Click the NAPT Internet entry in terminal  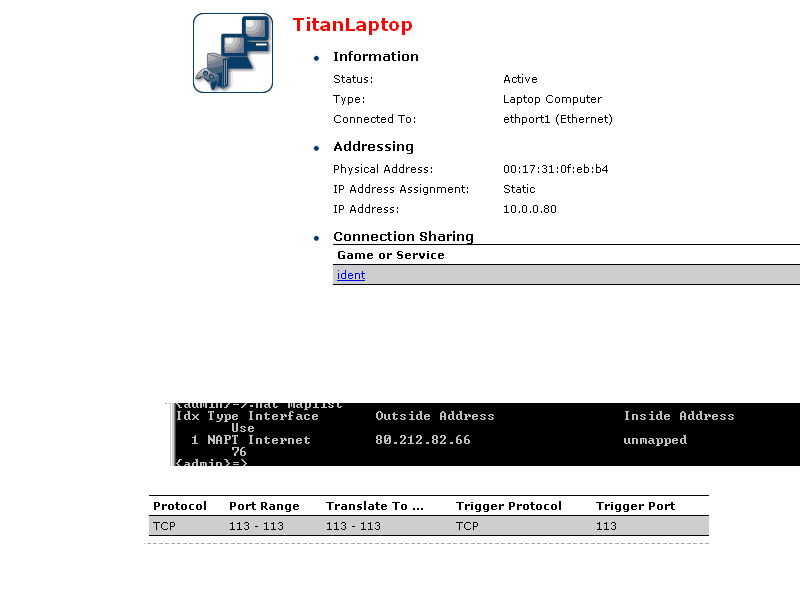(259, 440)
